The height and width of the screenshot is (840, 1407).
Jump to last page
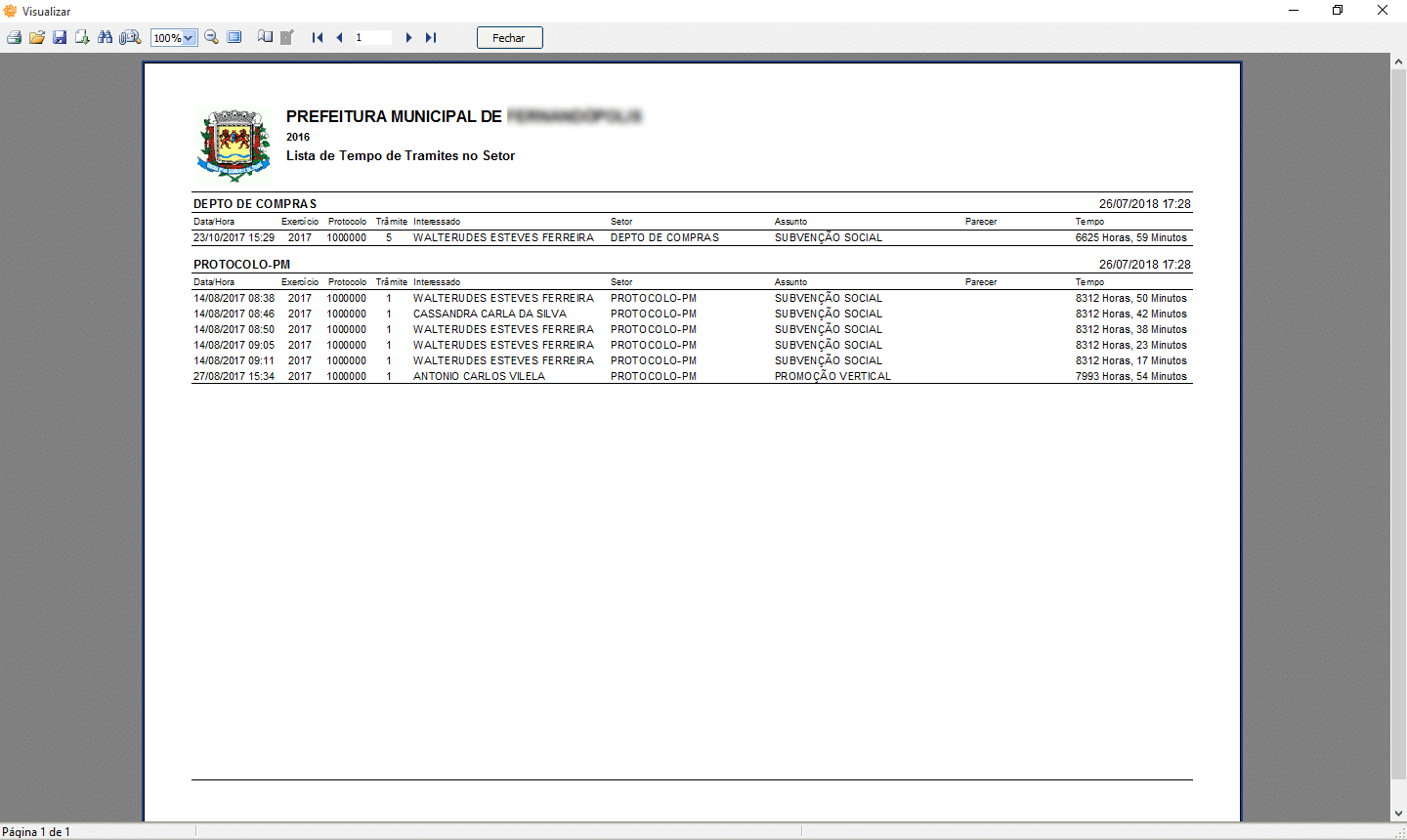pyautogui.click(x=431, y=38)
